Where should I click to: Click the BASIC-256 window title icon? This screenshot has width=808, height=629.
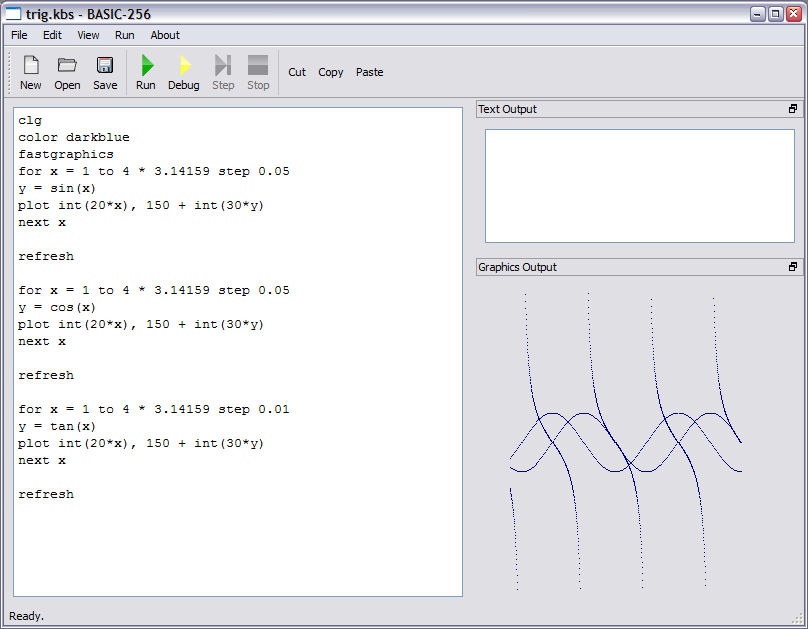coord(13,14)
